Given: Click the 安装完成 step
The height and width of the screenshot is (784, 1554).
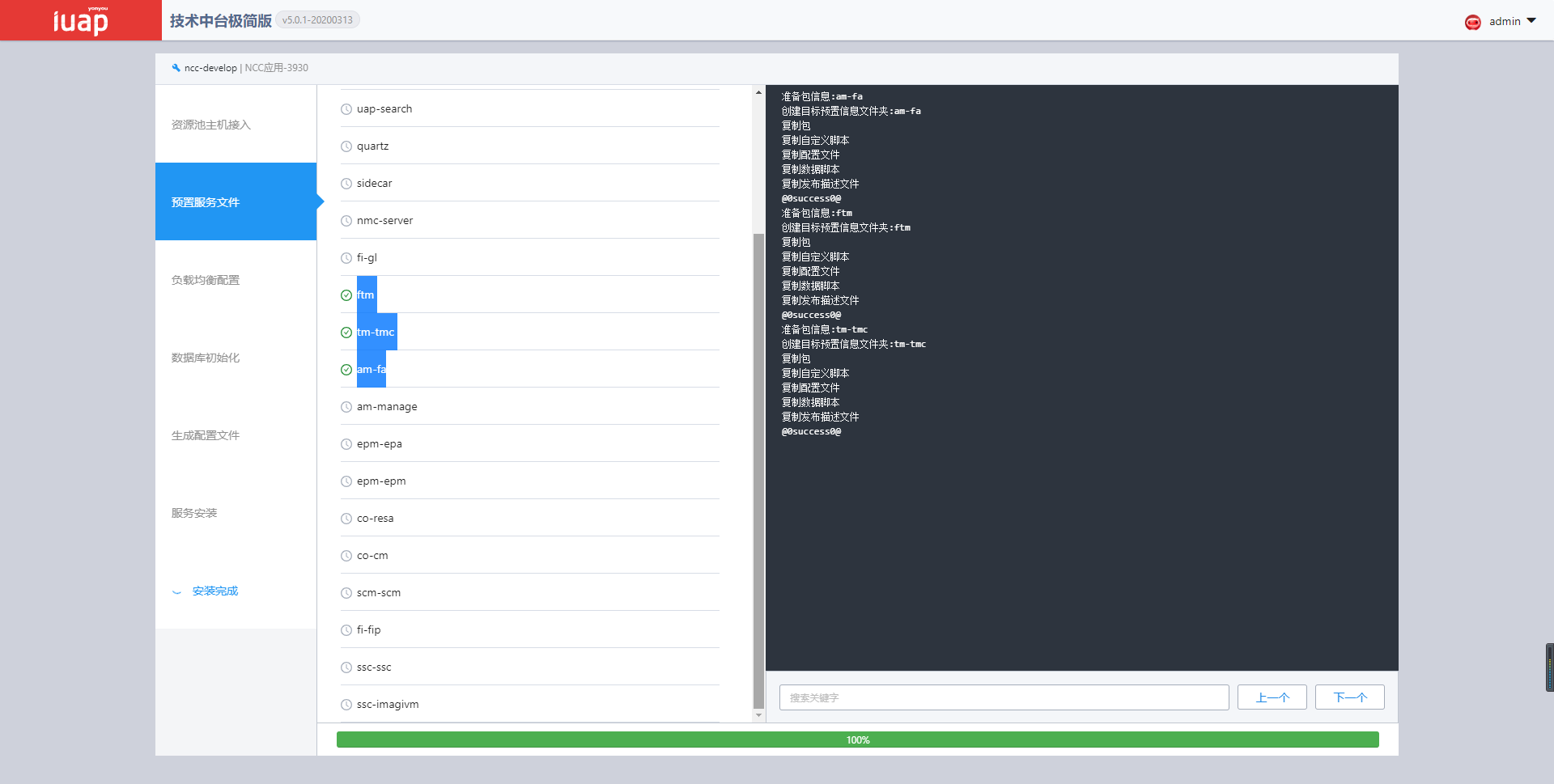Looking at the screenshot, I should coord(236,591).
